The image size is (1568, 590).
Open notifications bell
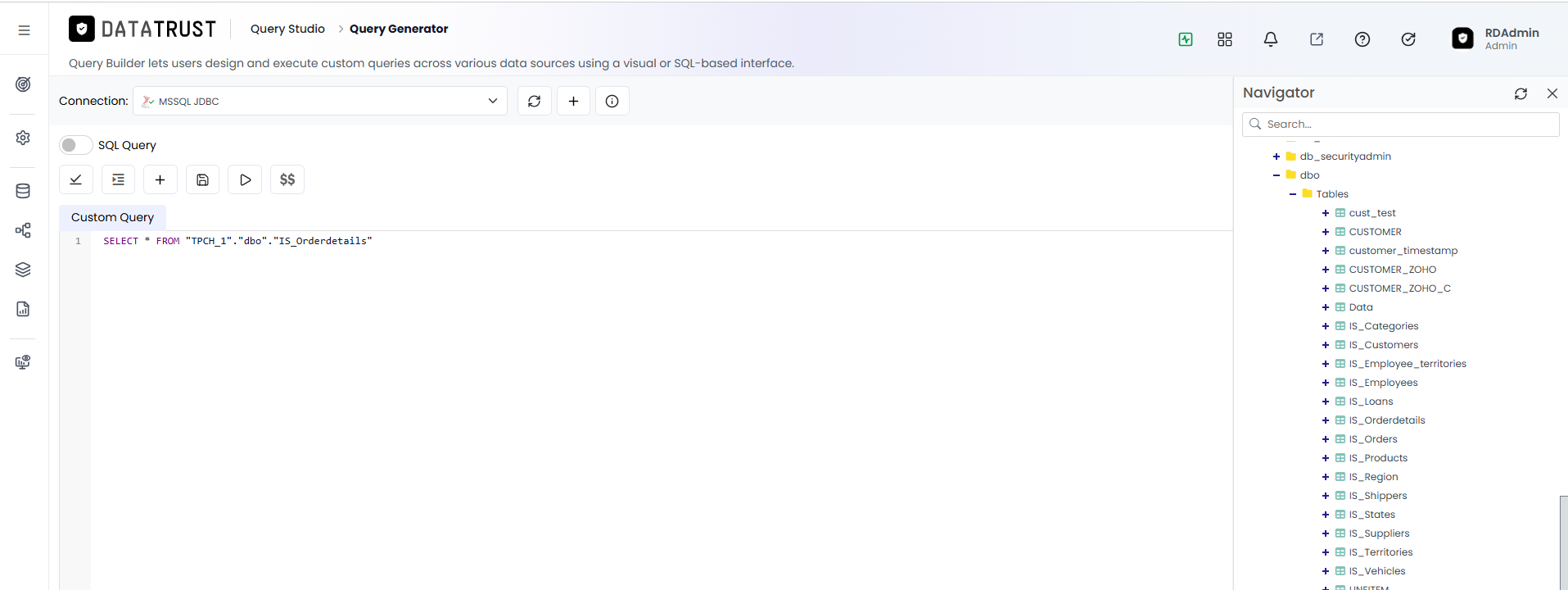[x=1271, y=39]
